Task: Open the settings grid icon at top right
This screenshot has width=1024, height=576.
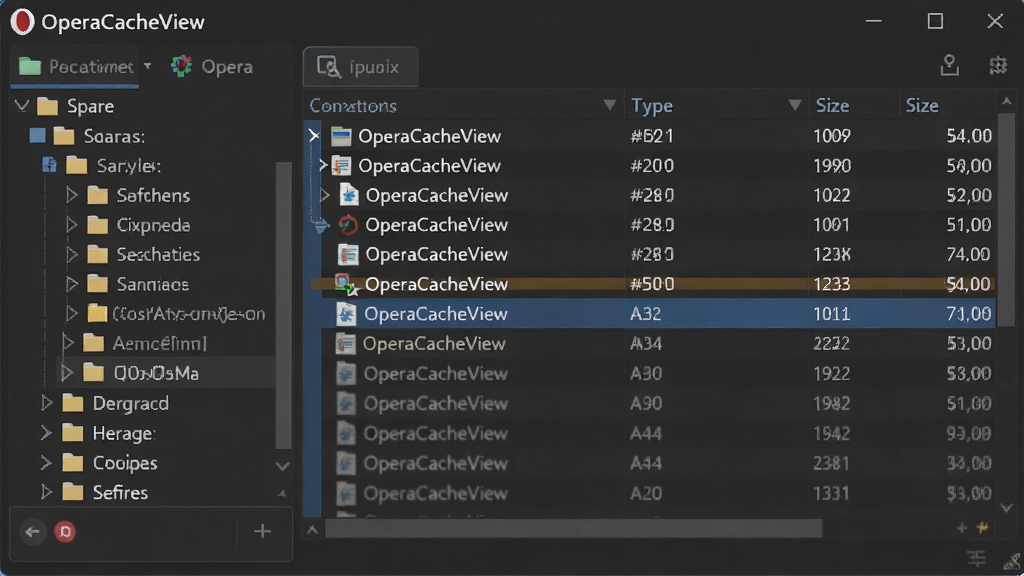Action: click(998, 65)
